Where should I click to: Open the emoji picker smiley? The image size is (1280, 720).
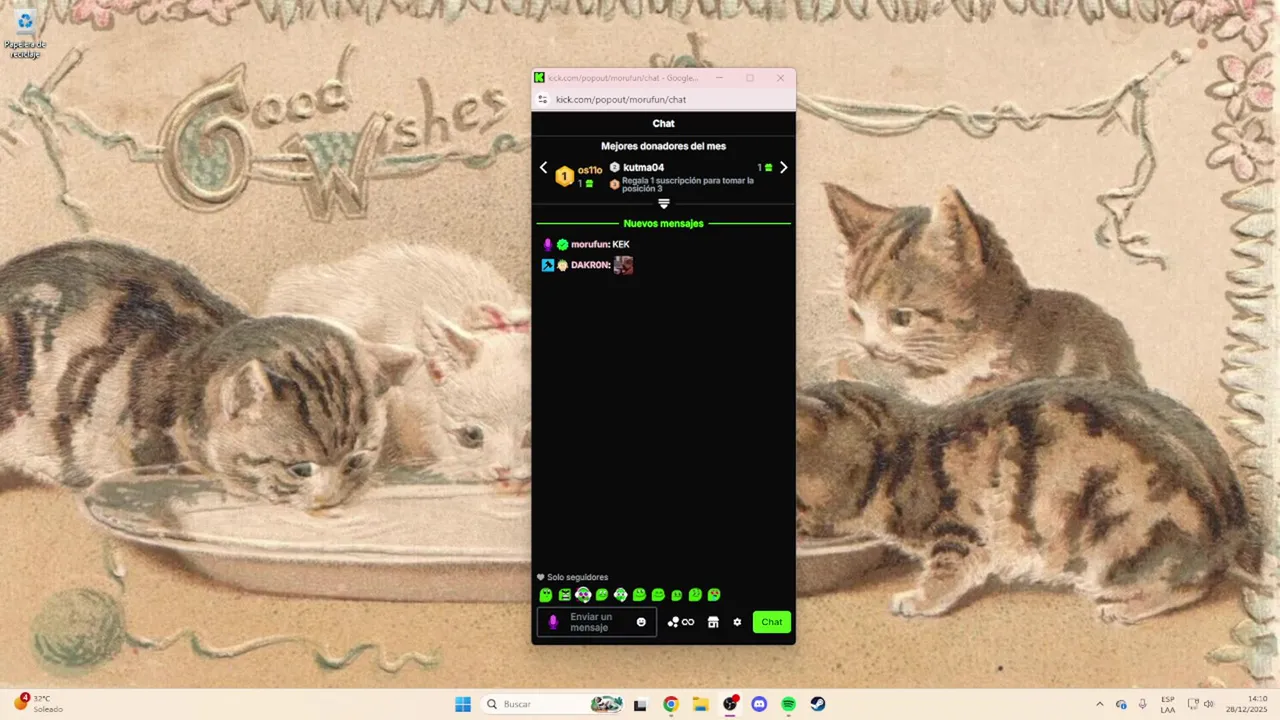pyautogui.click(x=641, y=622)
